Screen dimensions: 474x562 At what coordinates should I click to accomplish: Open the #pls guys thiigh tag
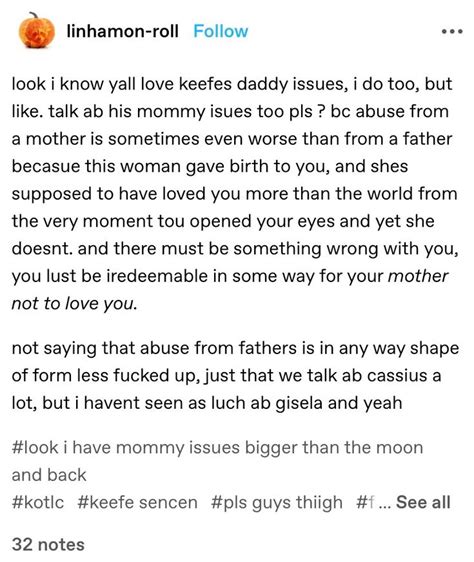click(277, 503)
